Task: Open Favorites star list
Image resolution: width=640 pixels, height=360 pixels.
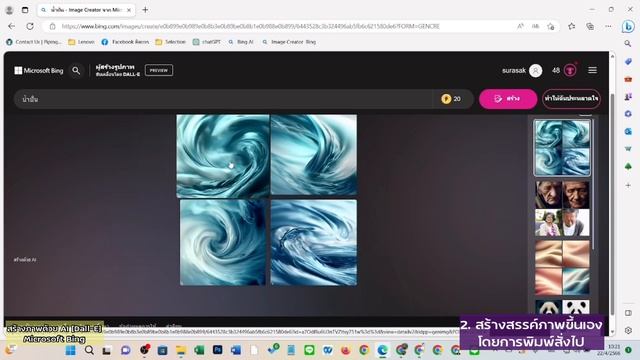Action: point(571,26)
